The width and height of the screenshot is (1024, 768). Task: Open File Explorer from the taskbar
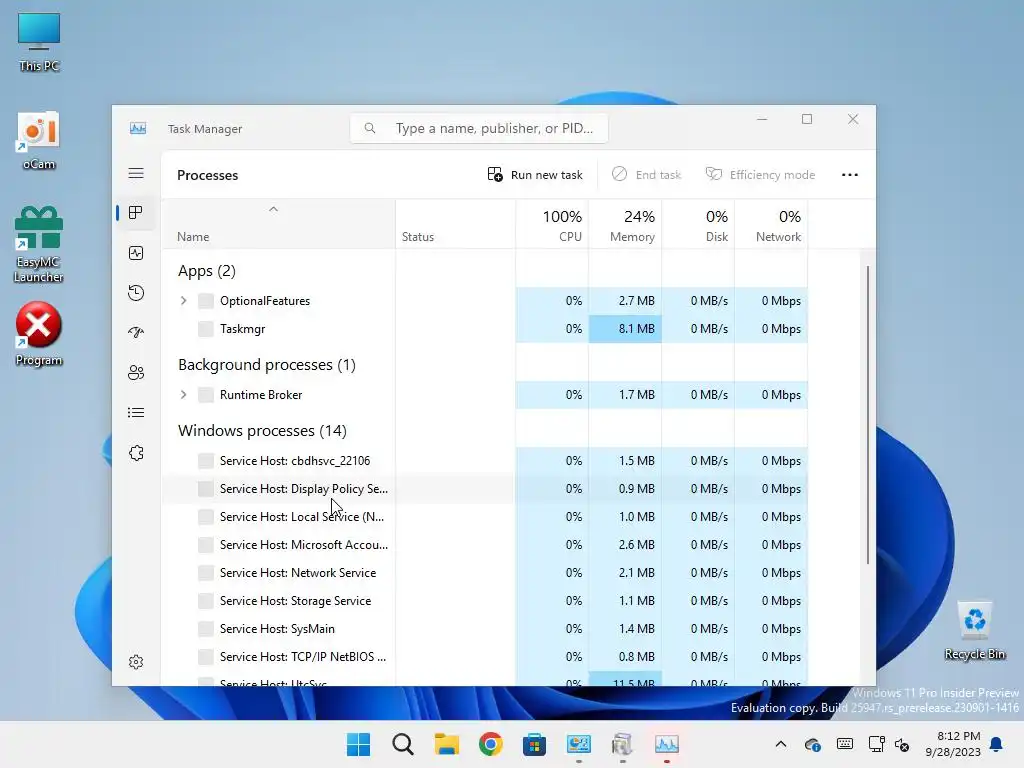click(x=447, y=744)
